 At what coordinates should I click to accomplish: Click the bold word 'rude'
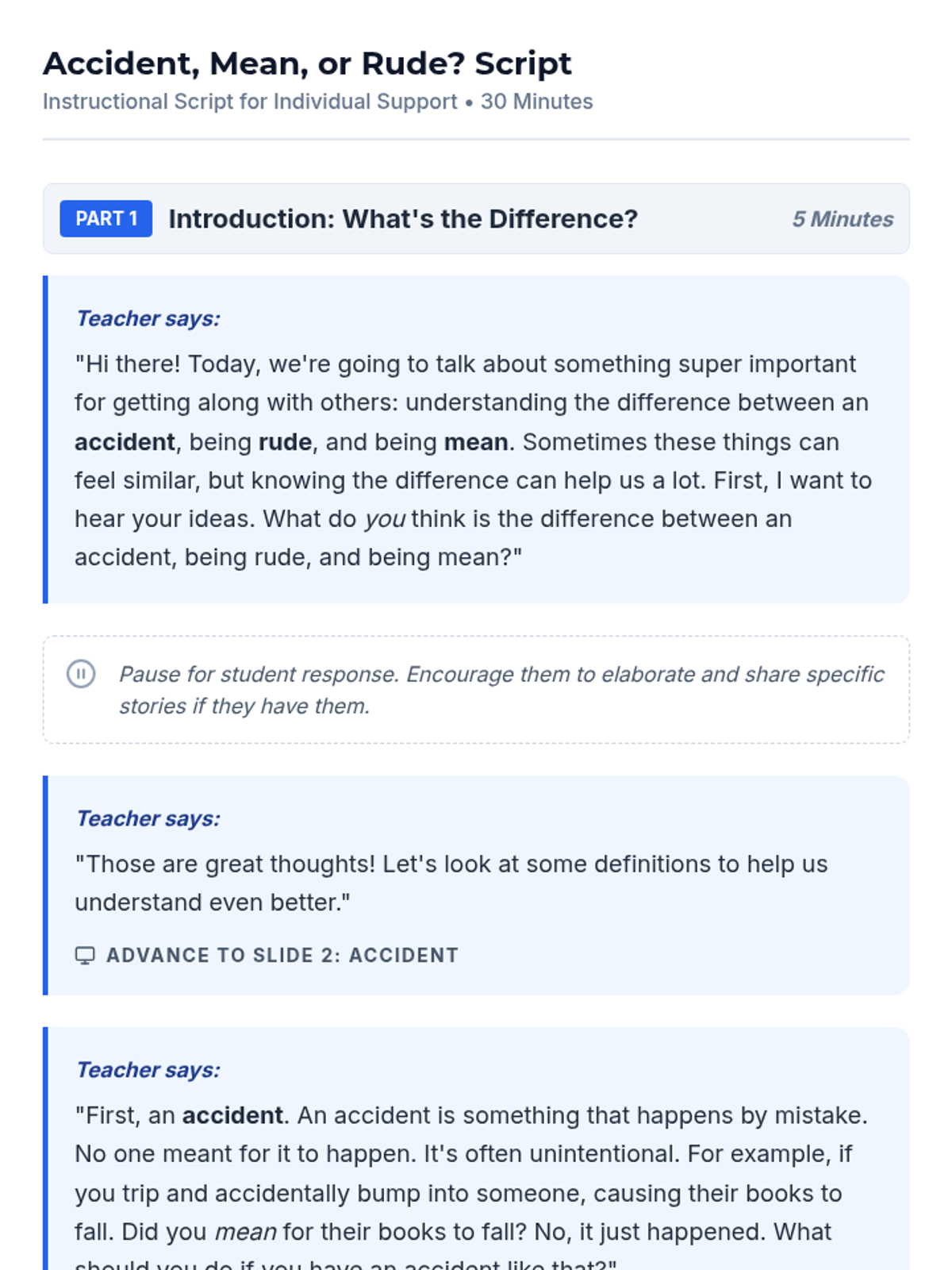tap(285, 442)
